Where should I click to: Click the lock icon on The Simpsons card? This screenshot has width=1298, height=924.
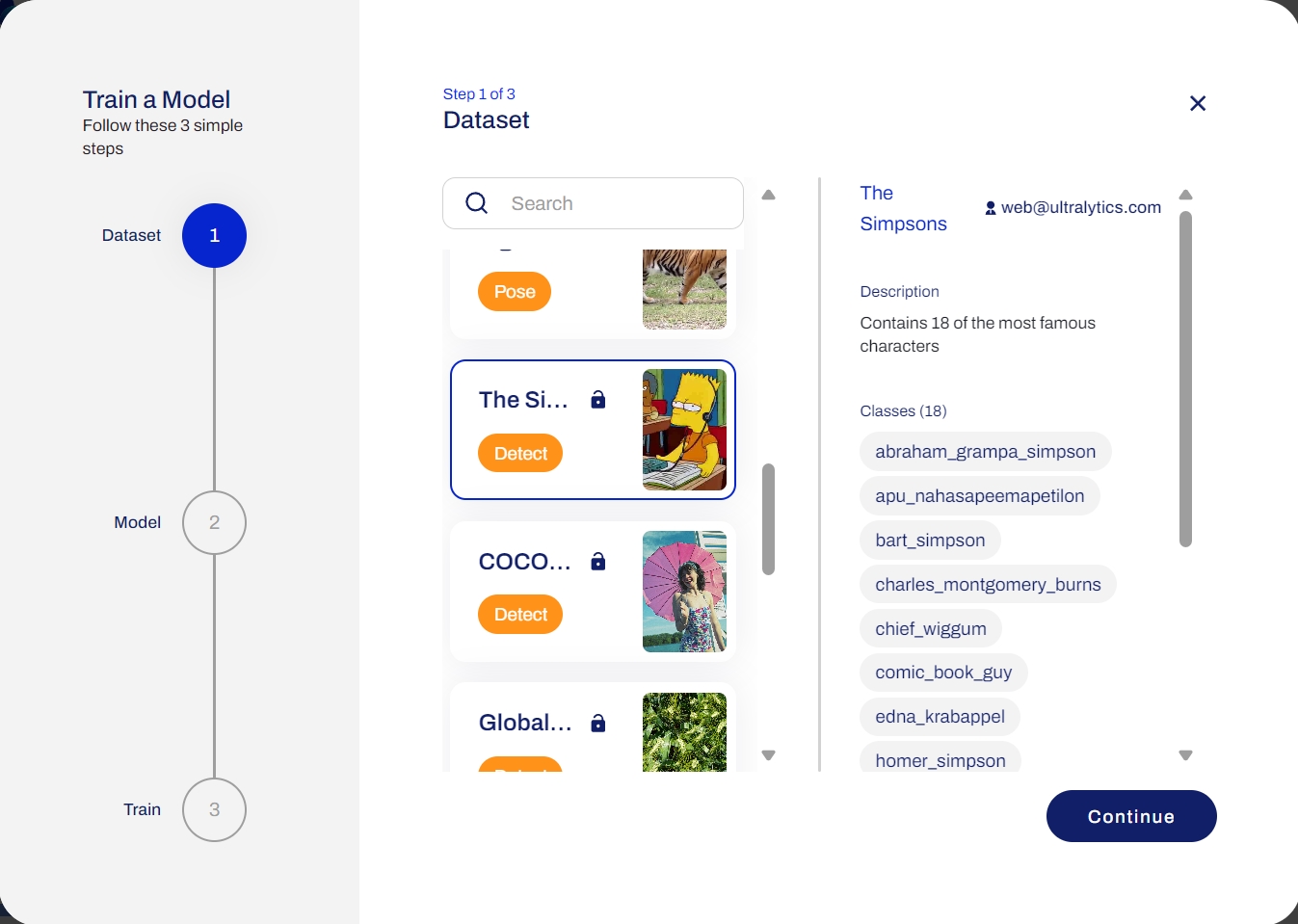598,400
